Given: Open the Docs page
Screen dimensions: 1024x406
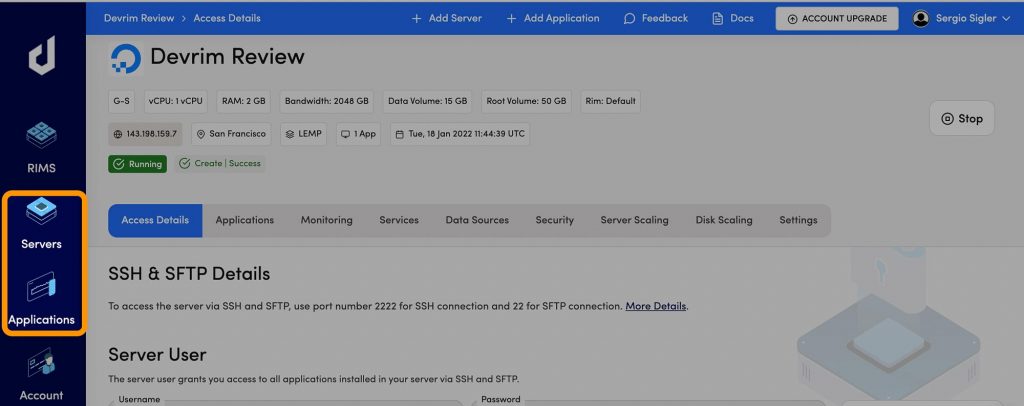Looking at the screenshot, I should (732, 18).
